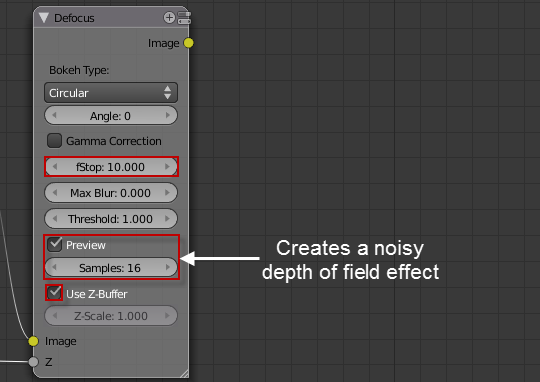Image resolution: width=540 pixels, height=382 pixels.
Task: Click the Z-Scale: 1.000 field
Action: pos(111,316)
